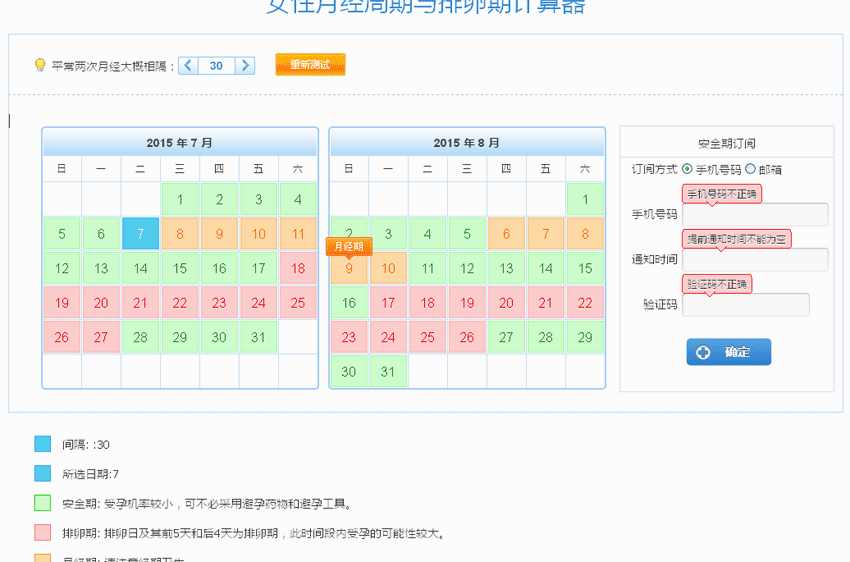Screen dimensions: 850x562
Task: Select July 14 in the calendar
Action: point(140,268)
